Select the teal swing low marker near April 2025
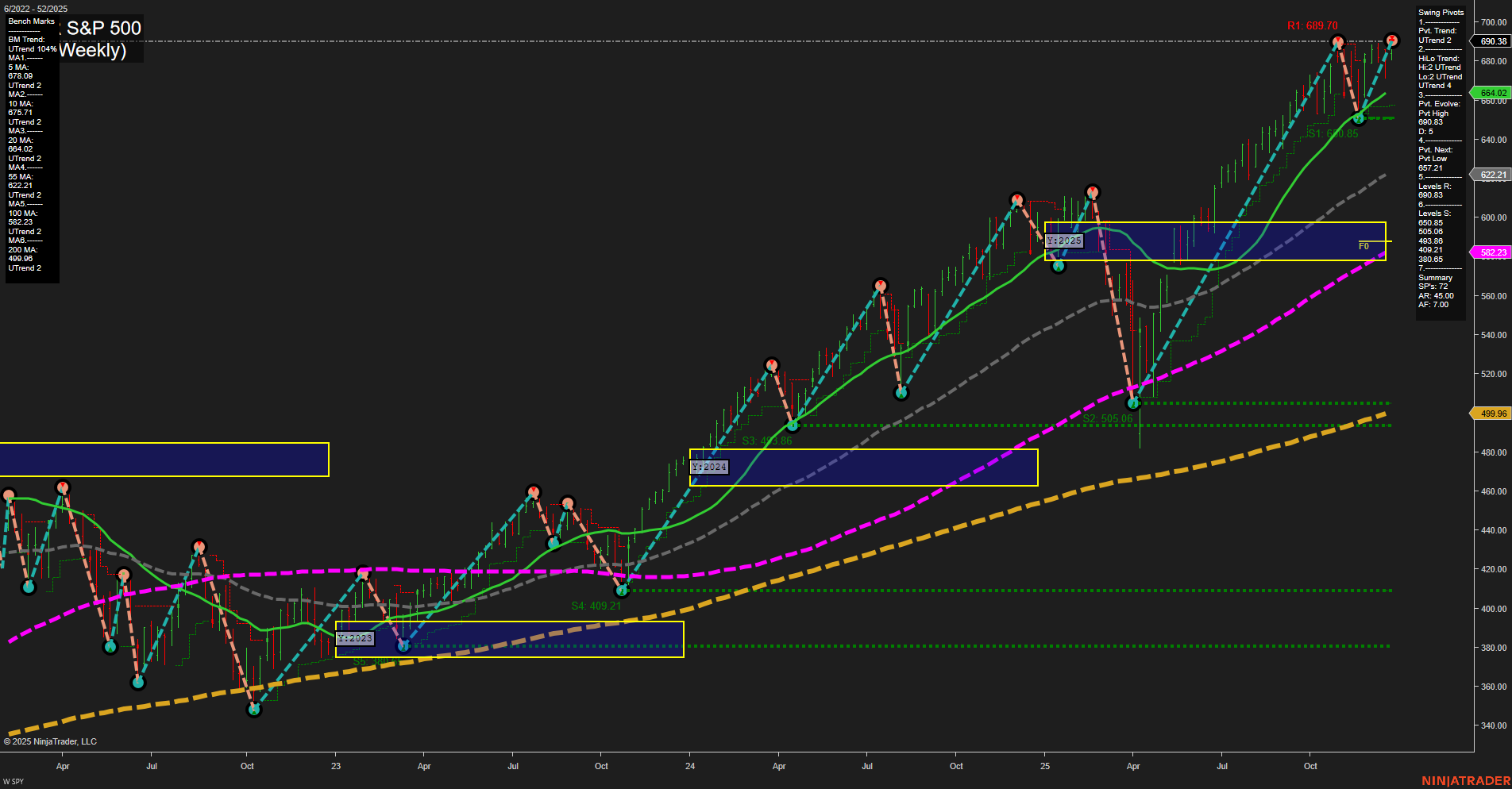The height and width of the screenshot is (789, 1512). (1134, 402)
